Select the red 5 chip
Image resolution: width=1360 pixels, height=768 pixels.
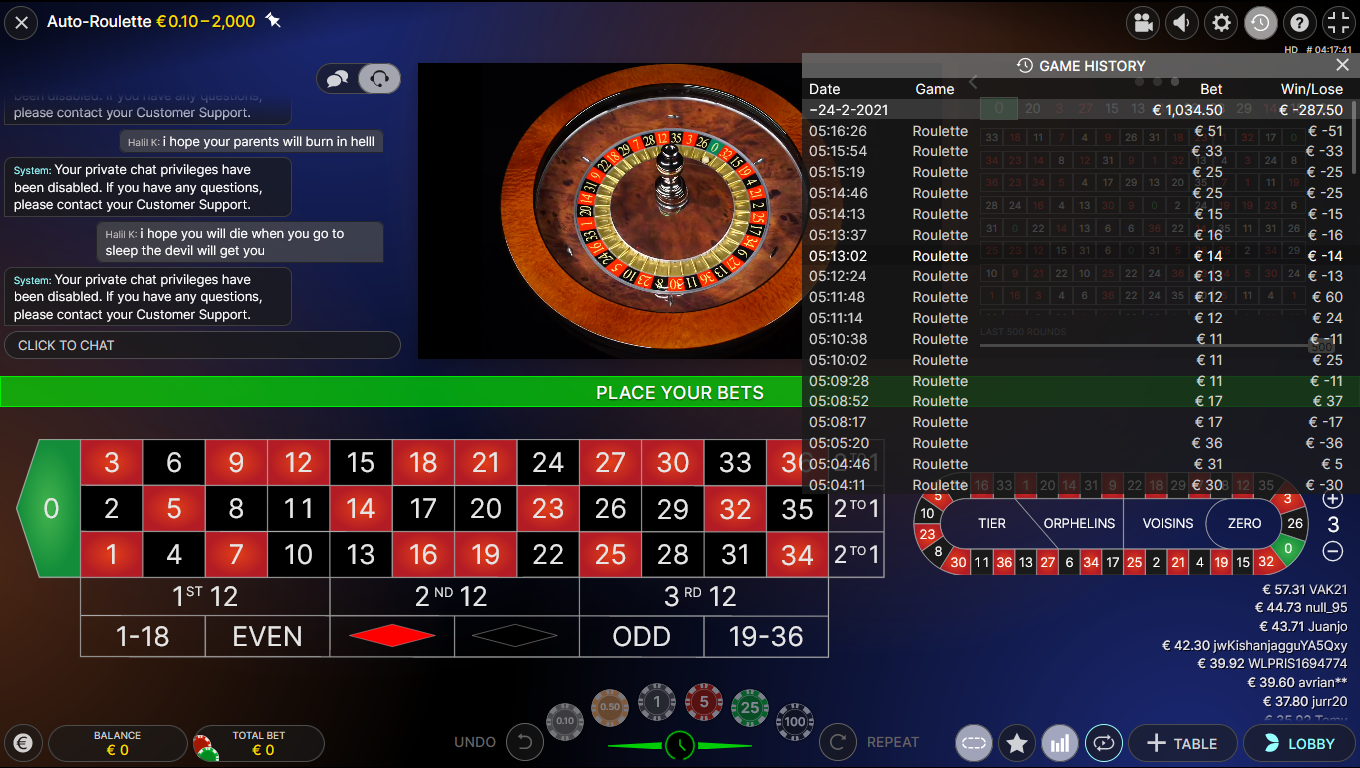[x=704, y=702]
